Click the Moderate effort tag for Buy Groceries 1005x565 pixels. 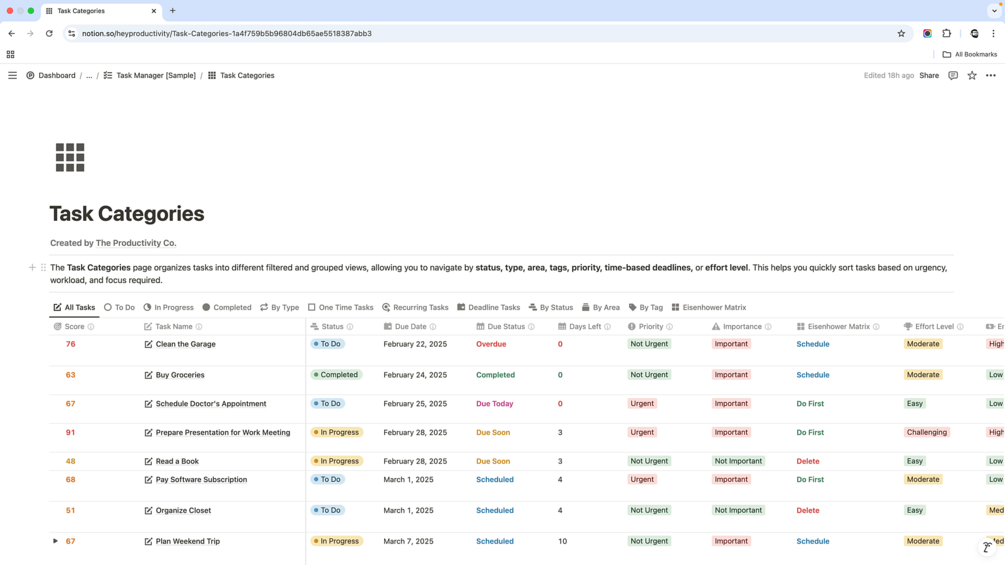(923, 375)
